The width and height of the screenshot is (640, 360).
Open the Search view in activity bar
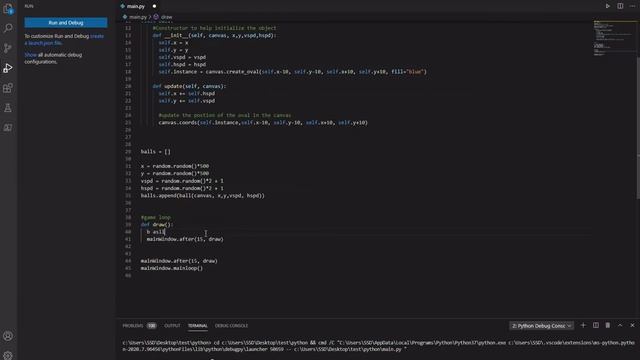[x=8, y=28]
